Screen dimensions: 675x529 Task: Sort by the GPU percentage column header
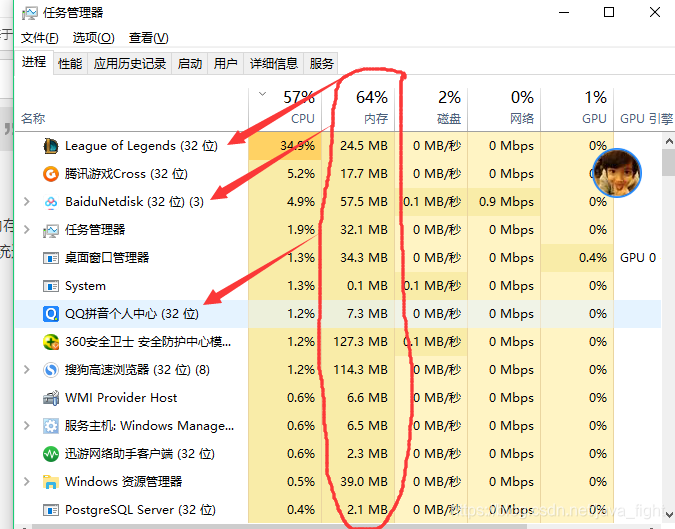(x=577, y=109)
